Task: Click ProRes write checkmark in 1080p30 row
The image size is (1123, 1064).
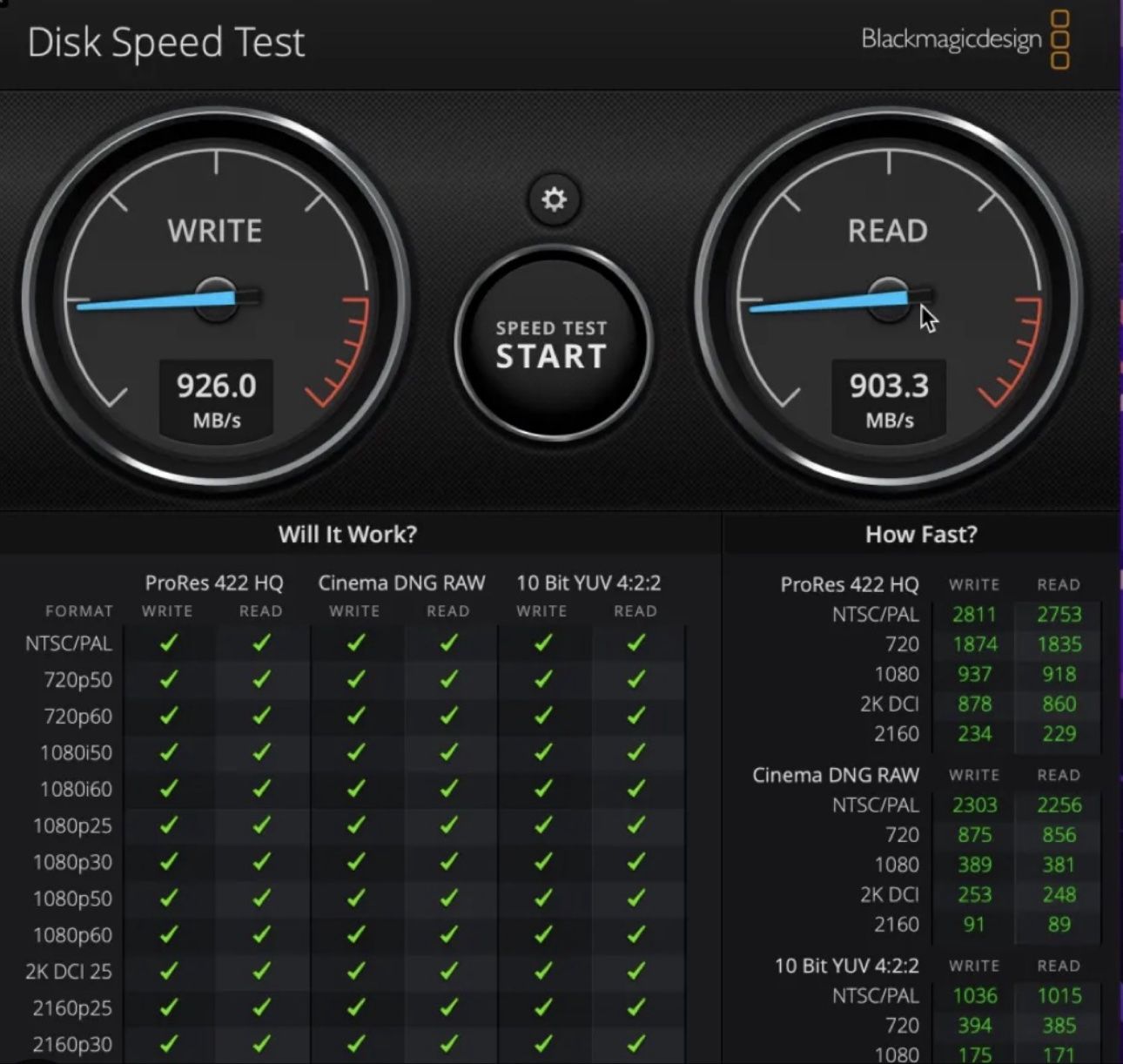Action: 168,862
